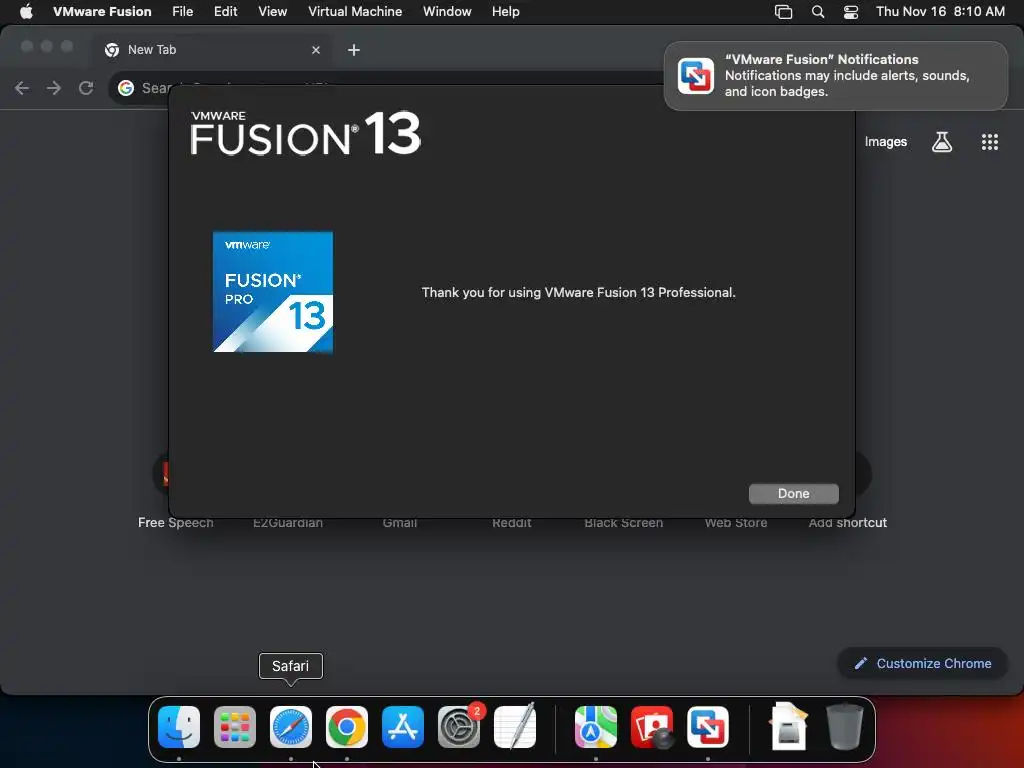Image resolution: width=1024 pixels, height=768 pixels.
Task: Click the date and time in the menu bar
Action: click(x=940, y=12)
